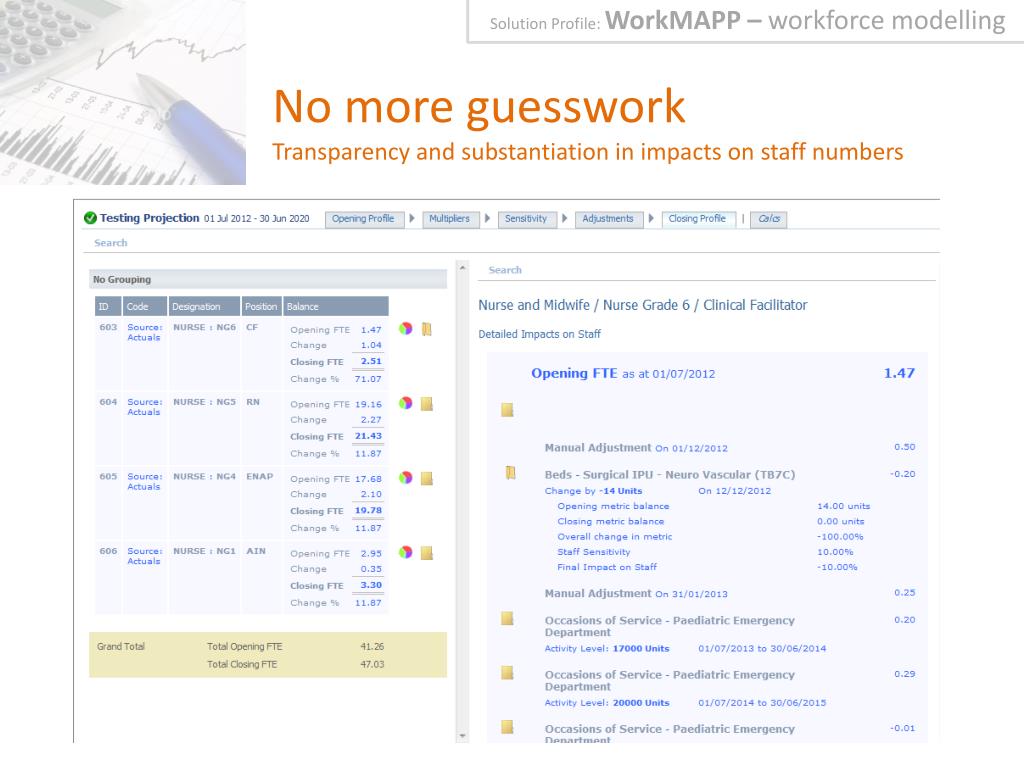Open pie chart icon for row 604
Screen dimensions: 1024x768
click(406, 403)
